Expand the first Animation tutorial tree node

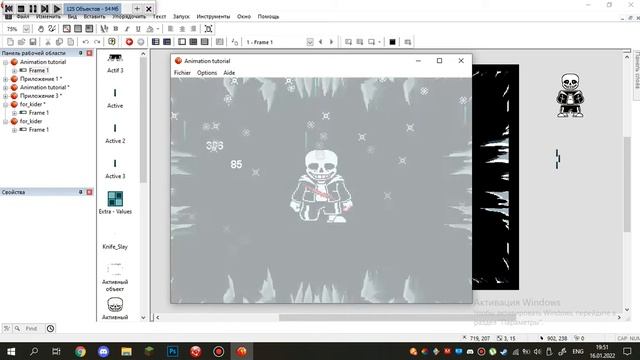(6, 62)
